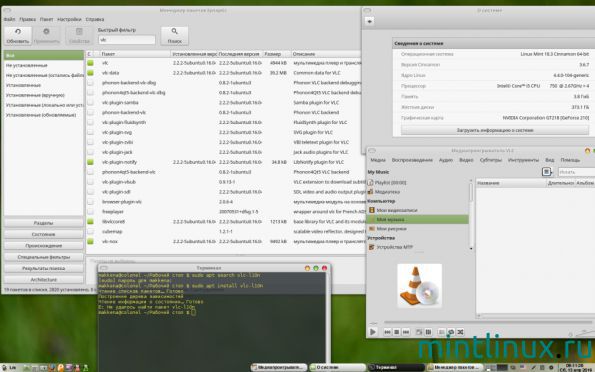
Task: Mark phonon-backend-vlc-dbg package checkbox
Action: tap(90, 83)
